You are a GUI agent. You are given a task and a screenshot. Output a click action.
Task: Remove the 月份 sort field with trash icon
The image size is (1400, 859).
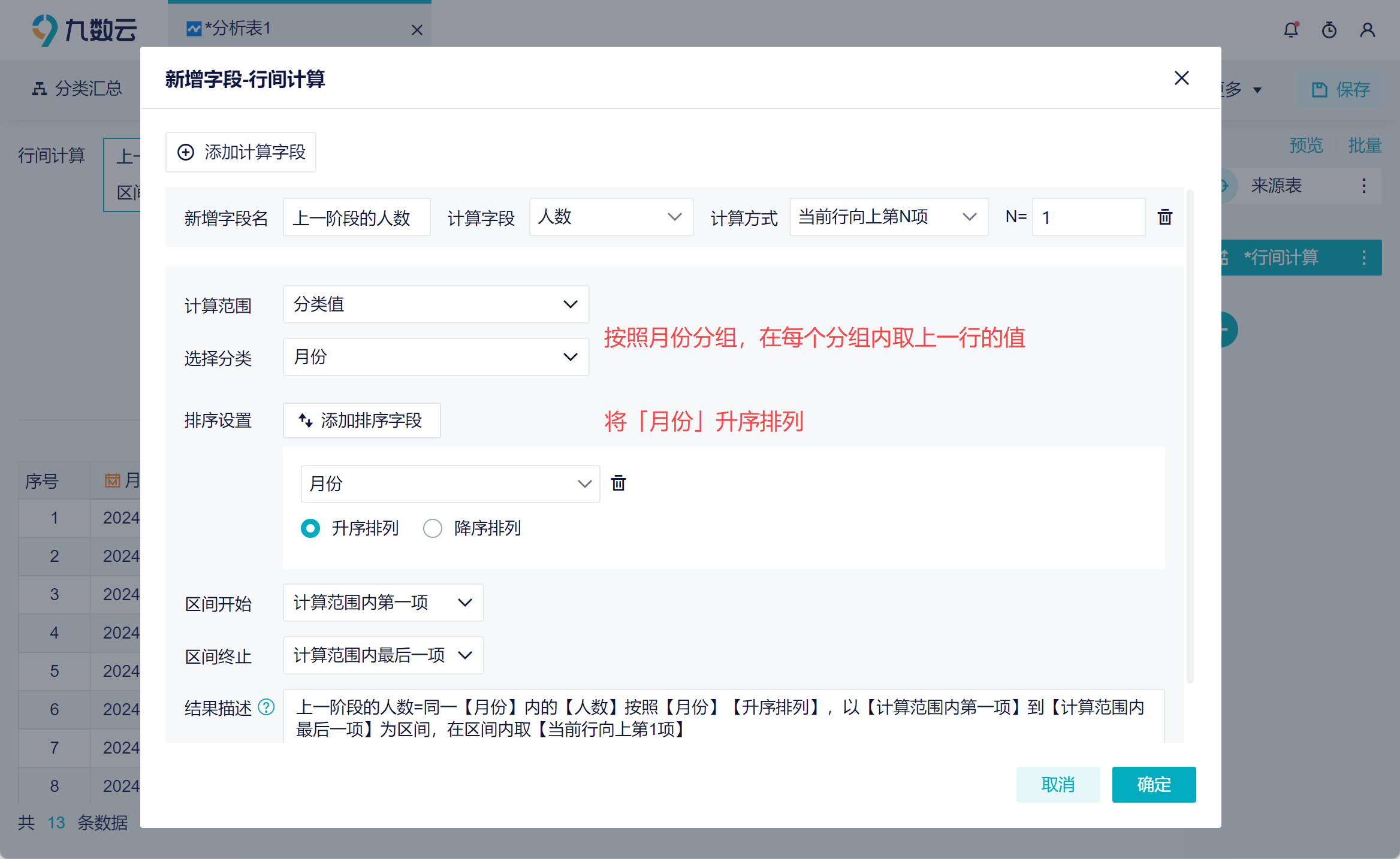pos(618,483)
